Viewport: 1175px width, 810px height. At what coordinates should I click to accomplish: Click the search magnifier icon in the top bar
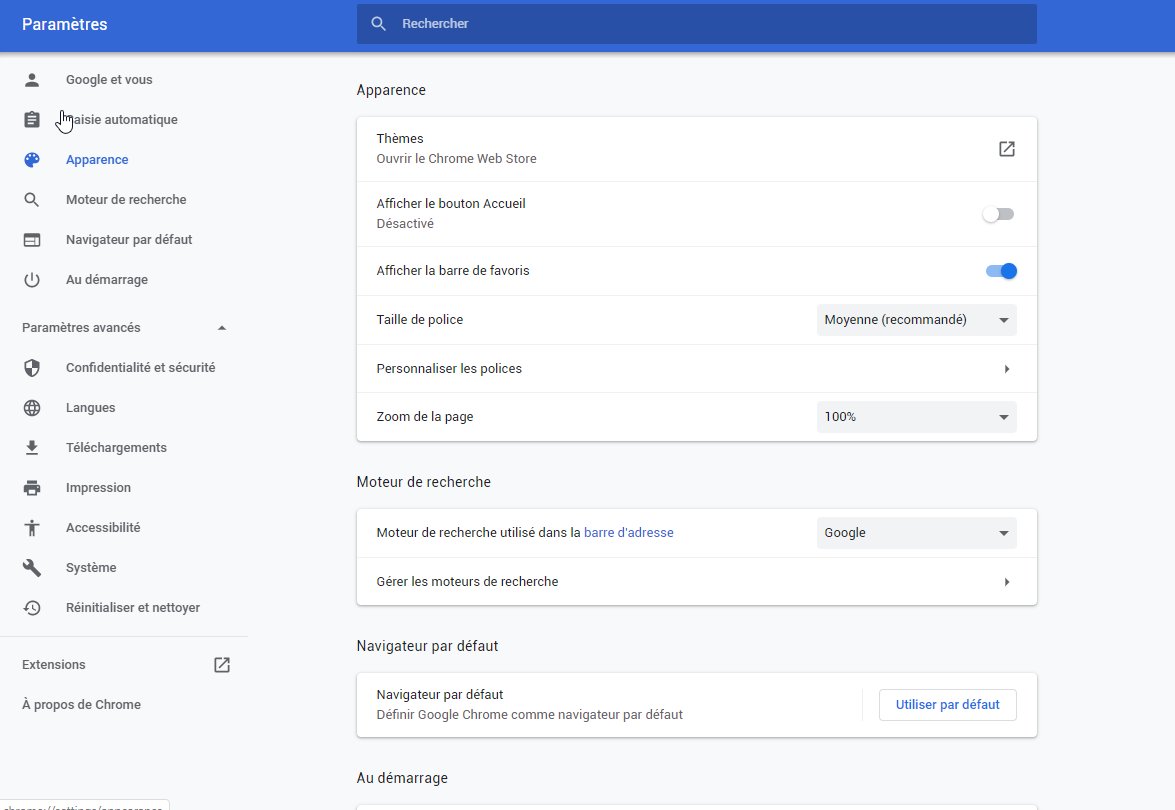(378, 24)
